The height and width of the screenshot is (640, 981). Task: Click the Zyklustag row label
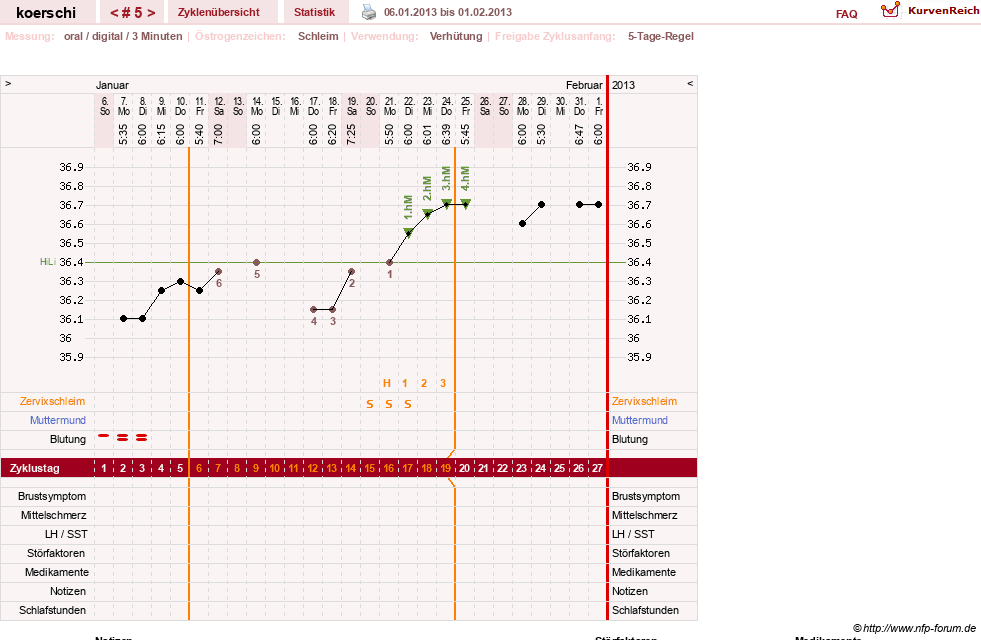click(x=34, y=468)
